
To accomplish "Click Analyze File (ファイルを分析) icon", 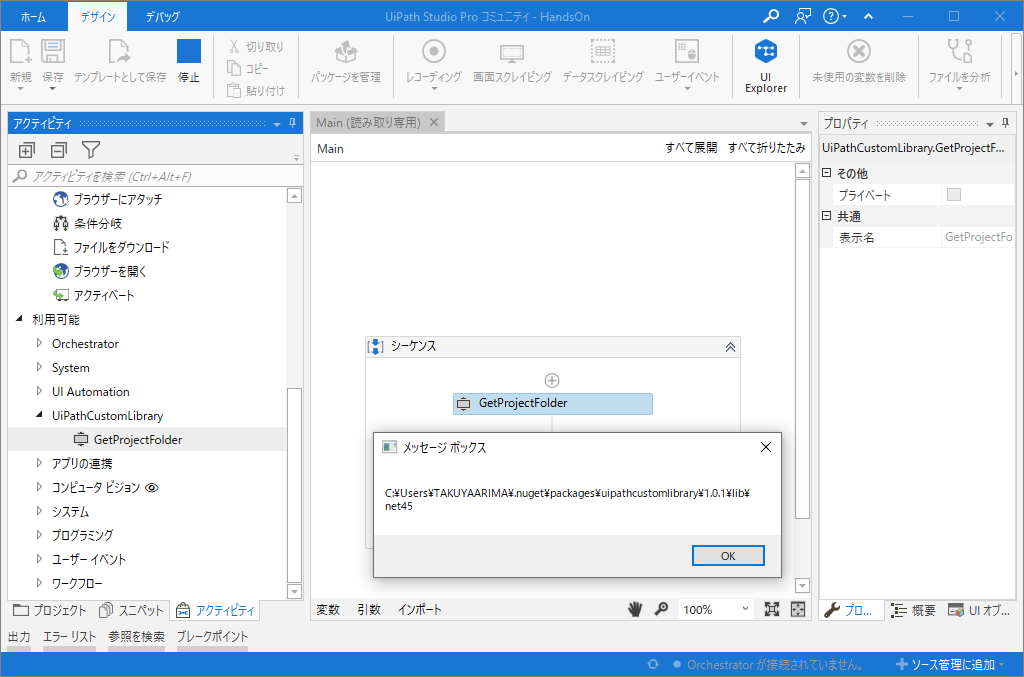I will pyautogui.click(x=959, y=52).
